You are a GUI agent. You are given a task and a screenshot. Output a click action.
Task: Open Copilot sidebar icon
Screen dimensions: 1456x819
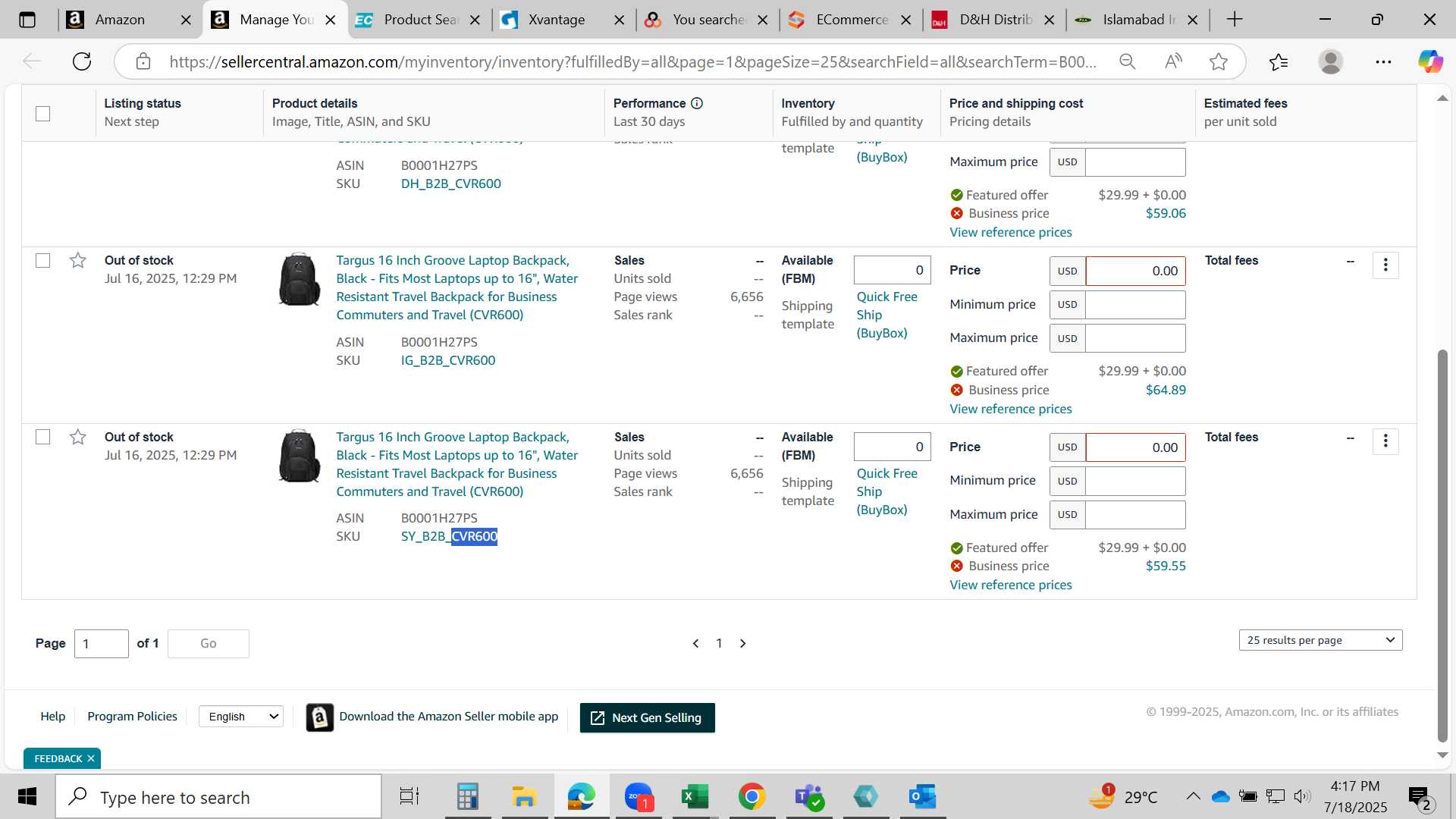[x=1430, y=61]
